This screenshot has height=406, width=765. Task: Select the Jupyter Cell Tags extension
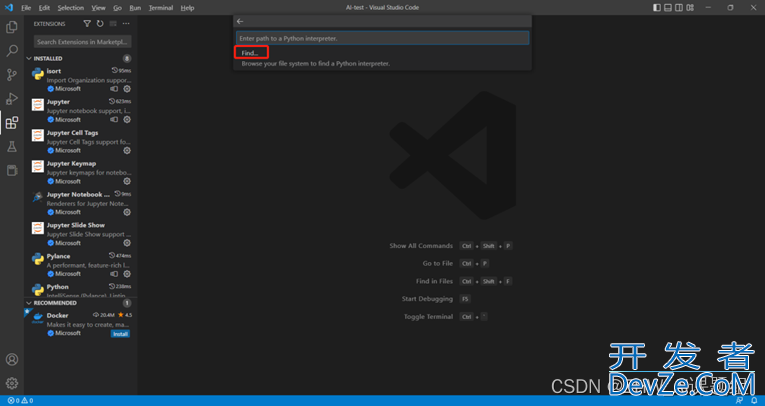coord(81,141)
